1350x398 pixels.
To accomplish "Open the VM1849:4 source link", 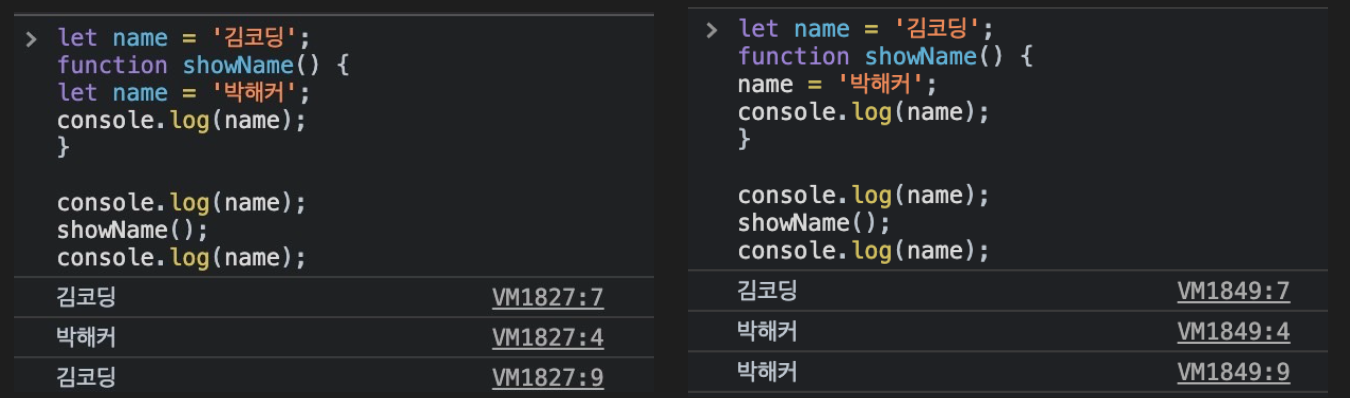I will point(1233,332).
